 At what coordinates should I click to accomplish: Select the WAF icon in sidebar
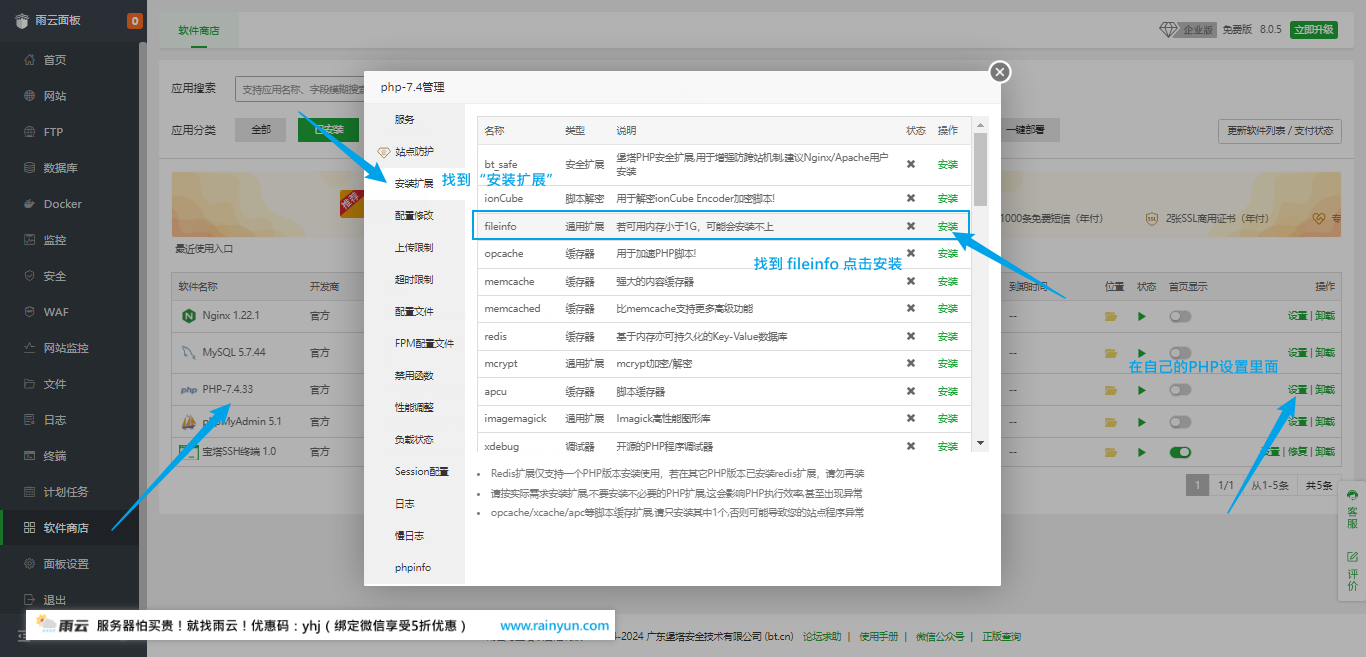pos(30,312)
